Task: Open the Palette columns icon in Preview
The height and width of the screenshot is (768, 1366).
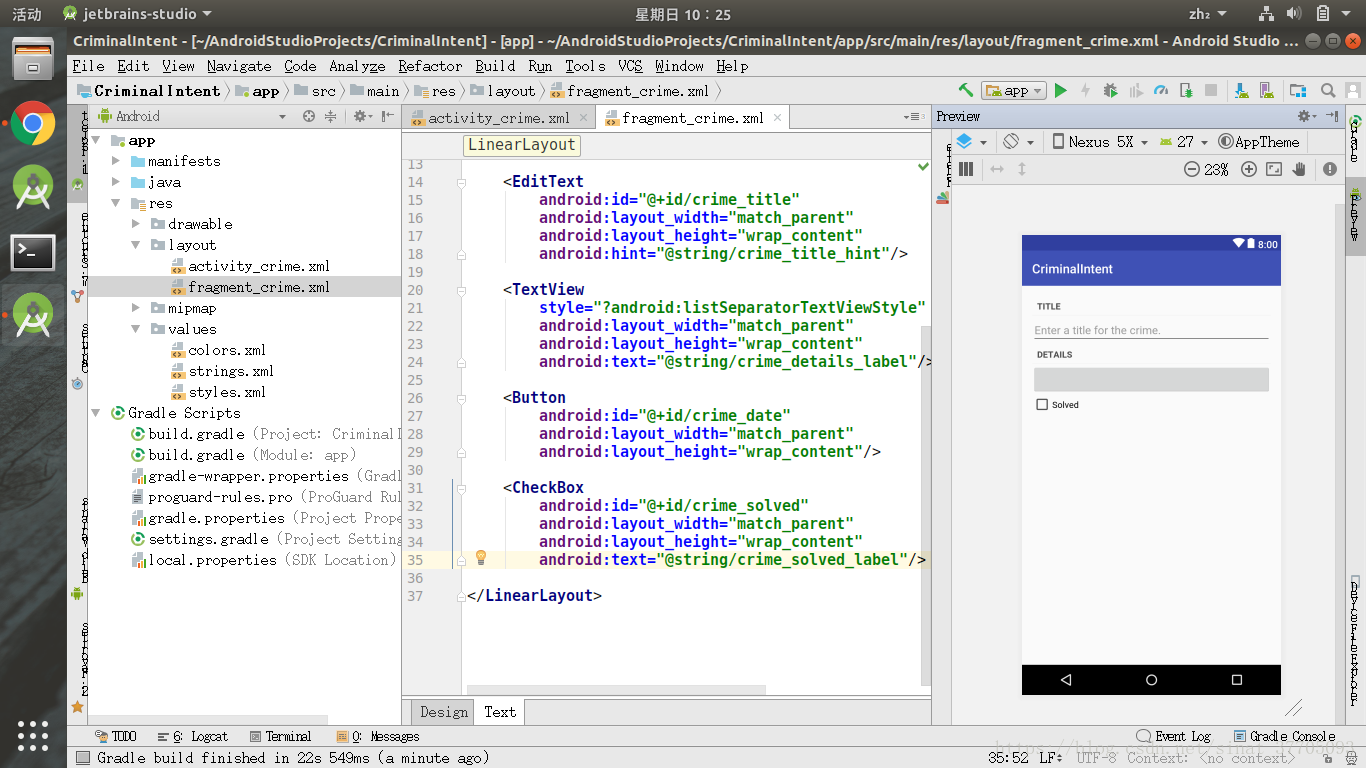Action: [966, 169]
